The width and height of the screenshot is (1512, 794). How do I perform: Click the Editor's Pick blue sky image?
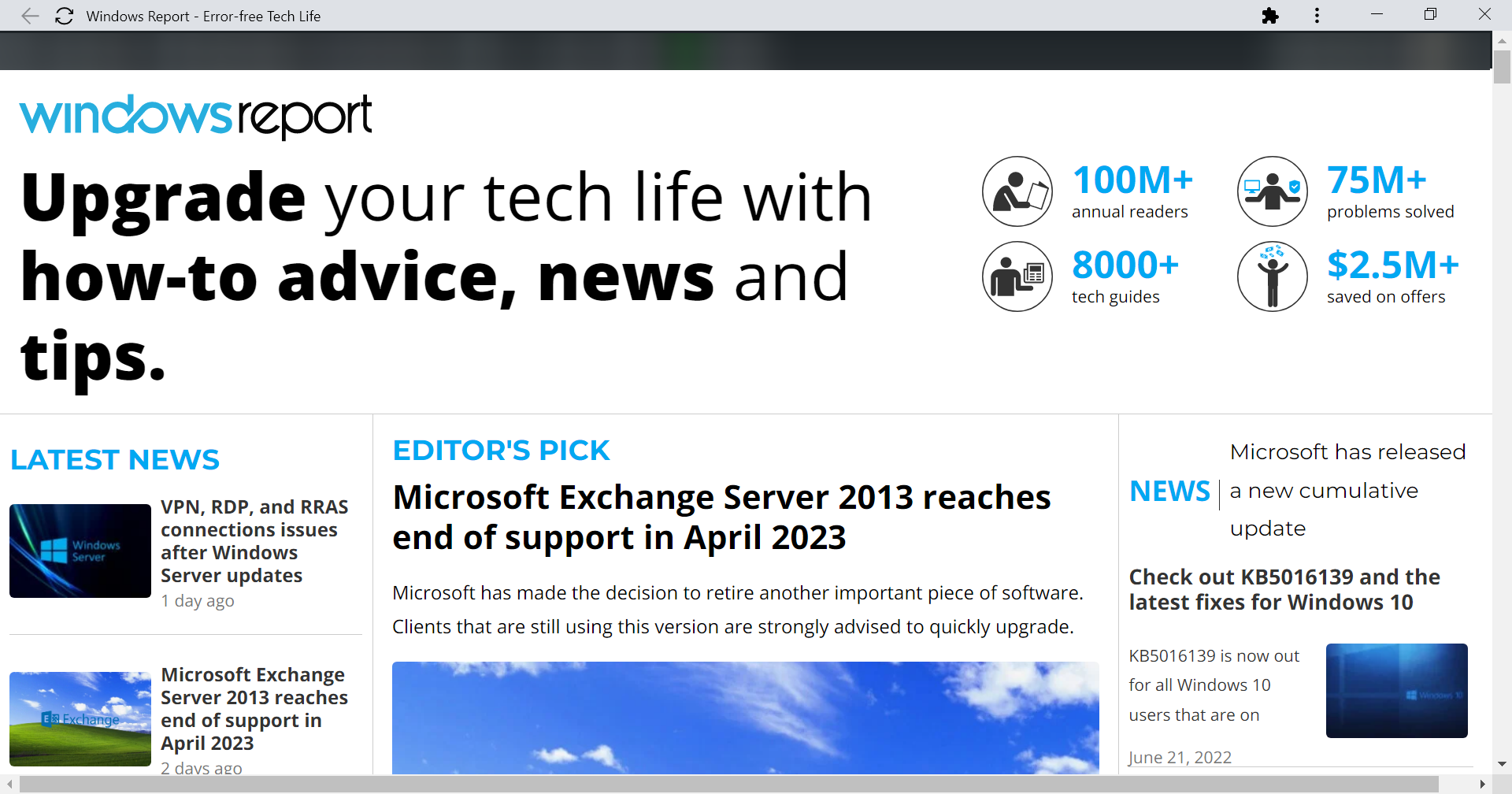pyautogui.click(x=746, y=718)
